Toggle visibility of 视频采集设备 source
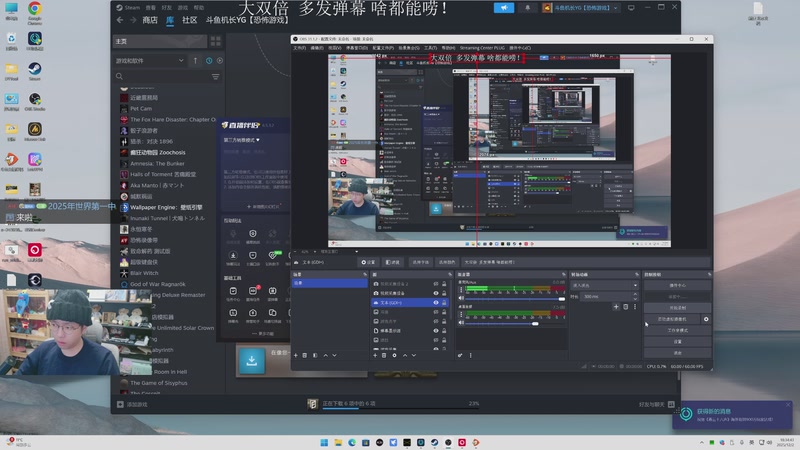Viewport: 800px width, 450px height. coord(436,293)
